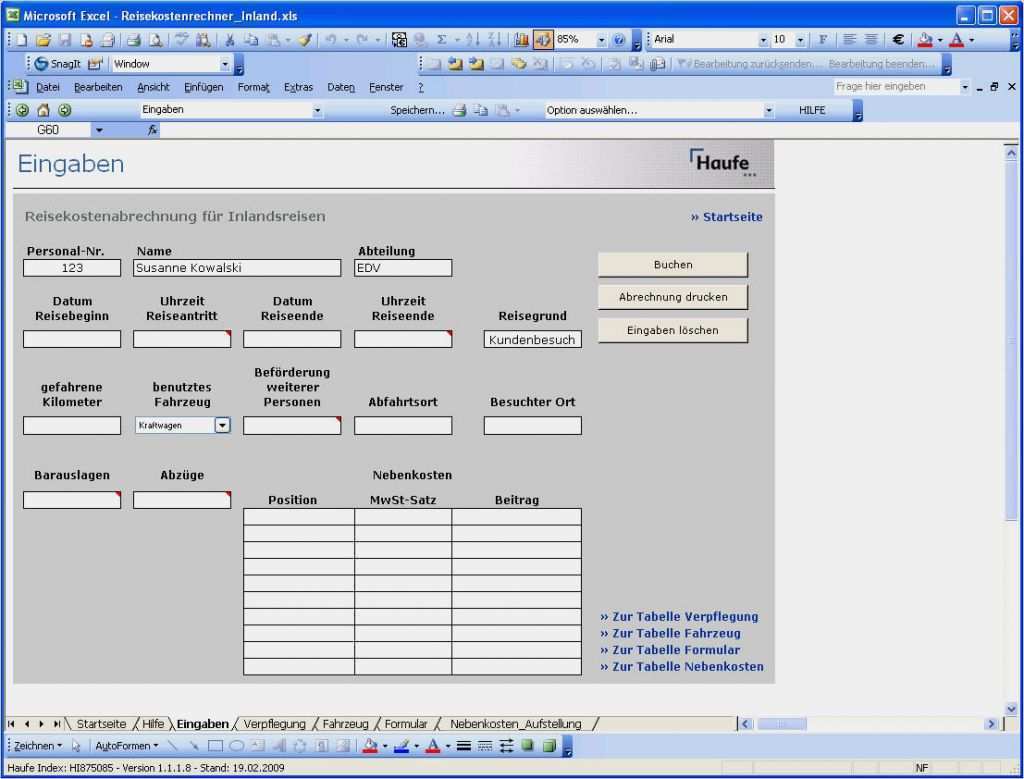This screenshot has width=1024, height=779.
Task: Click the home icon in navigation toolbar
Action: click(43, 110)
